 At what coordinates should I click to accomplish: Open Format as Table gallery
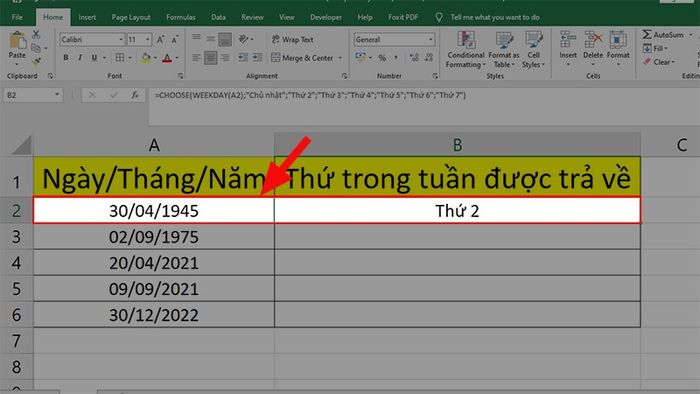click(x=504, y=50)
